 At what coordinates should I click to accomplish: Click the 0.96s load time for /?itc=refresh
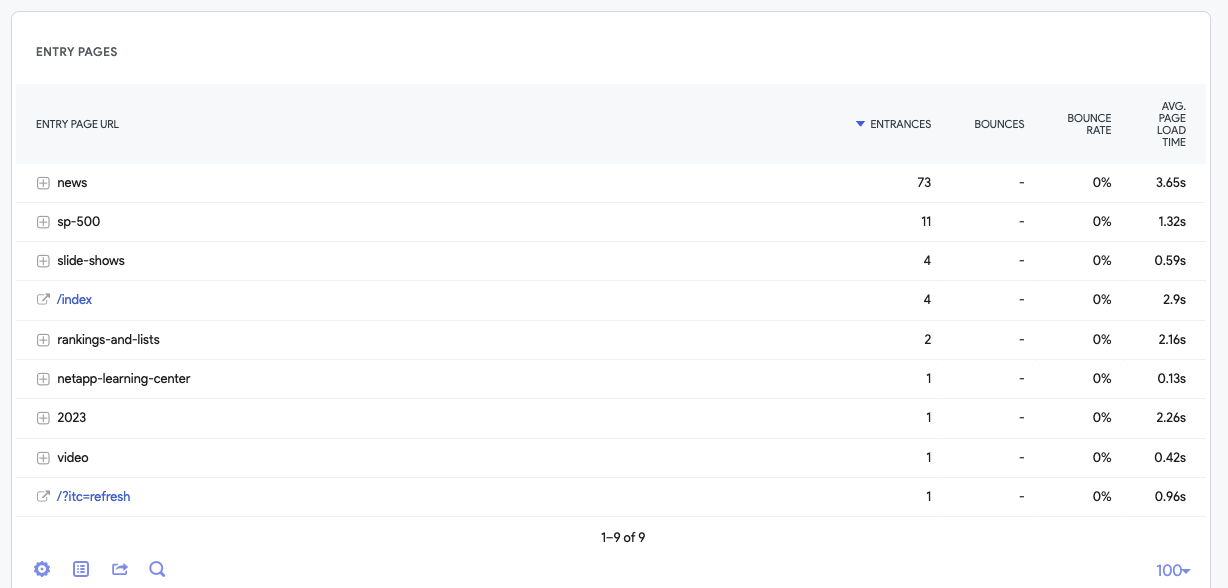(x=1170, y=497)
